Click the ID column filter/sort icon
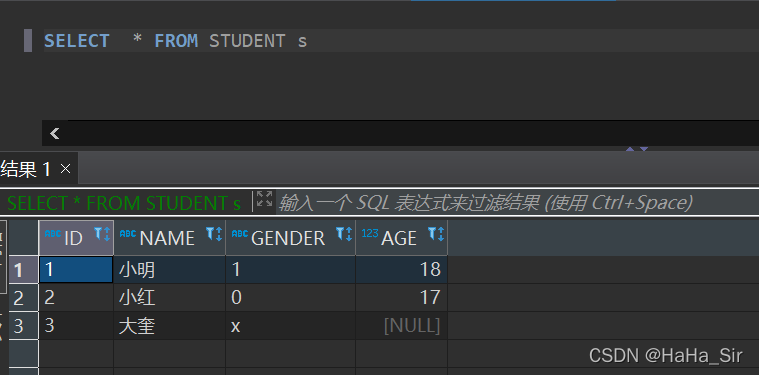 102,234
